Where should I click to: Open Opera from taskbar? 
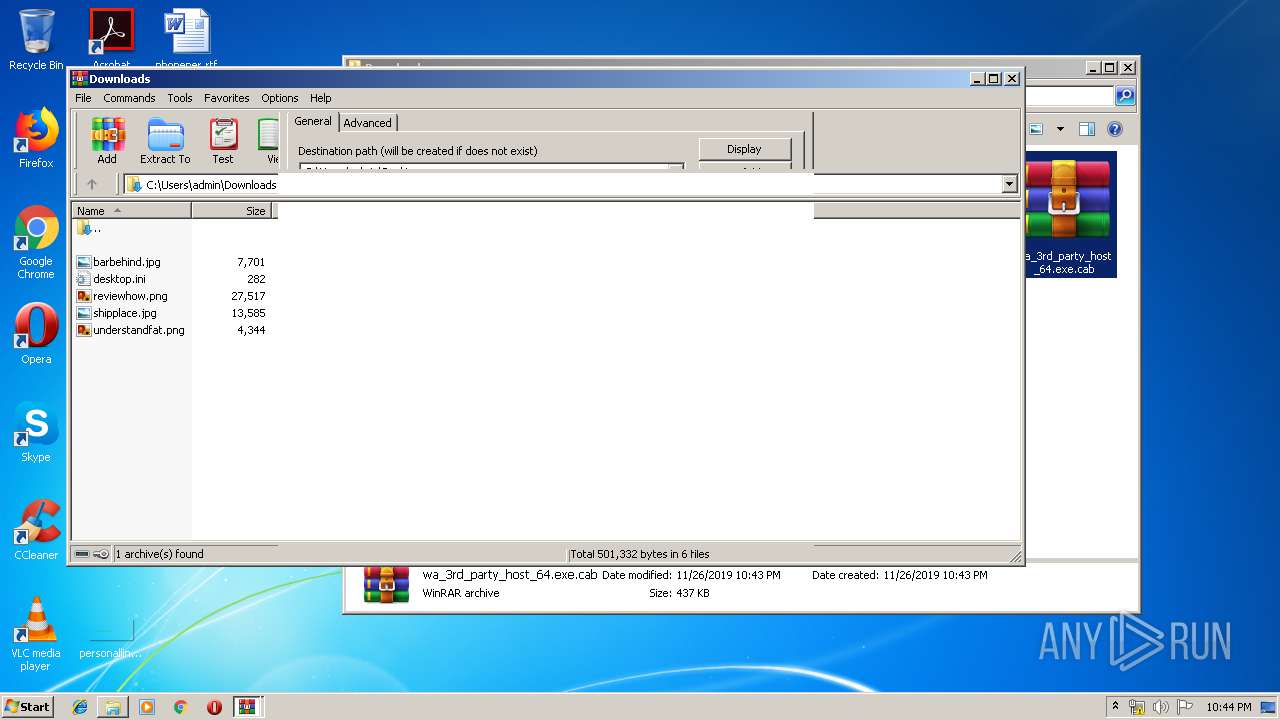(x=214, y=707)
